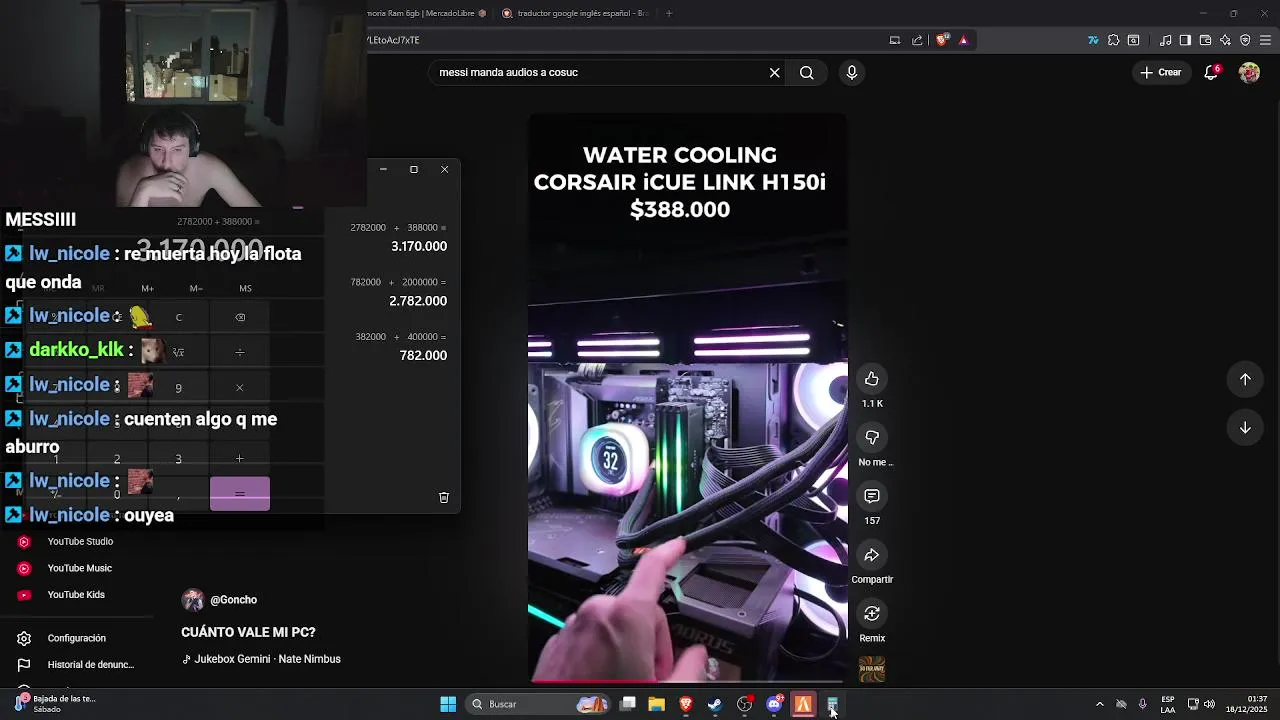
Task: Click calculator C clear key
Action: tap(178, 317)
